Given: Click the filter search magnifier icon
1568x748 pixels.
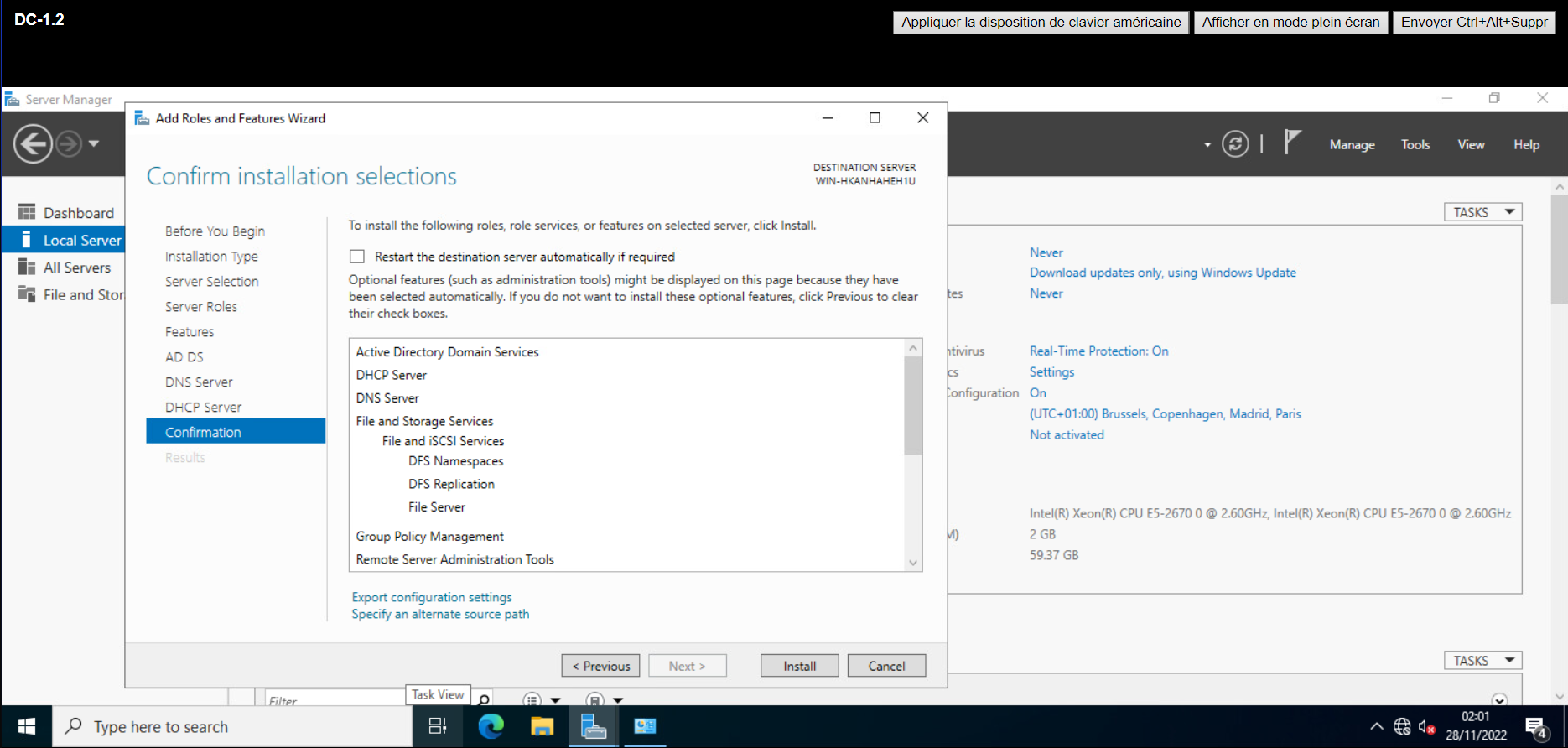Looking at the screenshot, I should tap(484, 699).
